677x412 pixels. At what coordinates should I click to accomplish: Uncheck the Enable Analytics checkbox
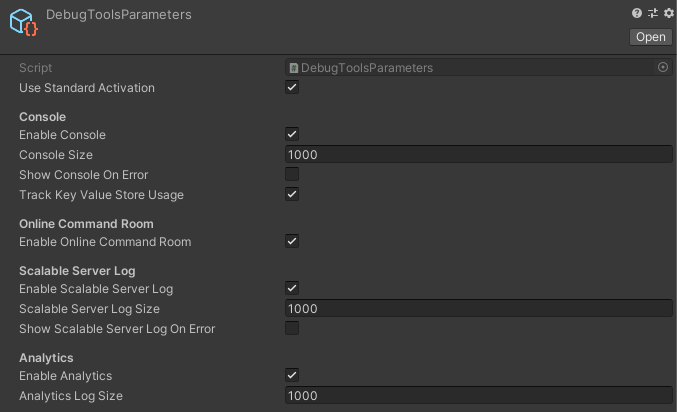pos(292,375)
